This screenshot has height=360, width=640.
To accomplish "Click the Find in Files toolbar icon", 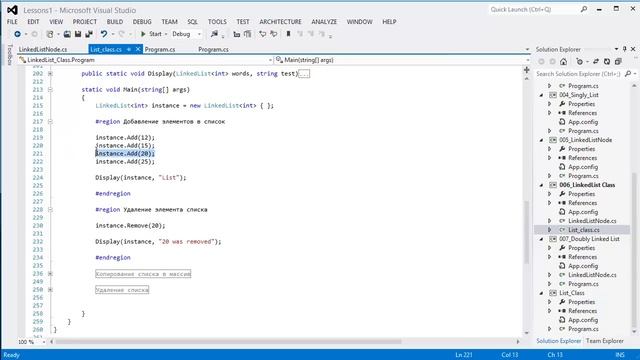I will coord(214,34).
